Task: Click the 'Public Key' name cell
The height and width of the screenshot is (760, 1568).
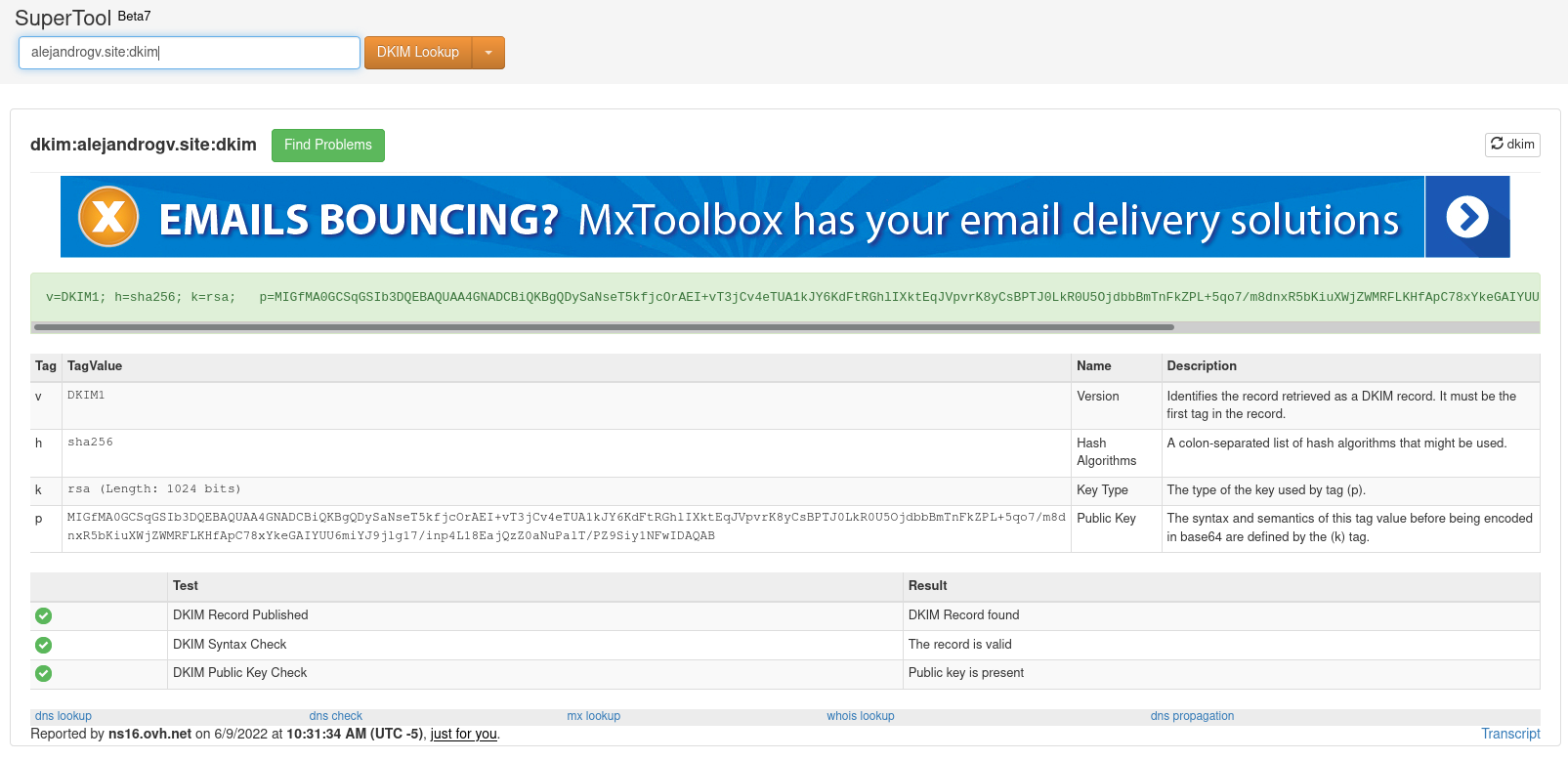Action: click(x=1117, y=528)
